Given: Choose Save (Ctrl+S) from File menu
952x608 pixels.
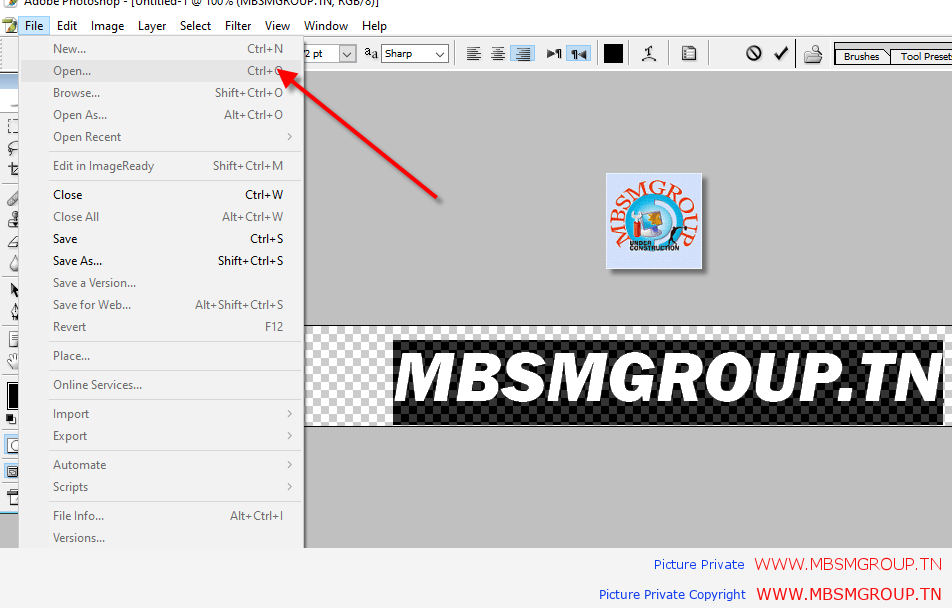Looking at the screenshot, I should (161, 239).
